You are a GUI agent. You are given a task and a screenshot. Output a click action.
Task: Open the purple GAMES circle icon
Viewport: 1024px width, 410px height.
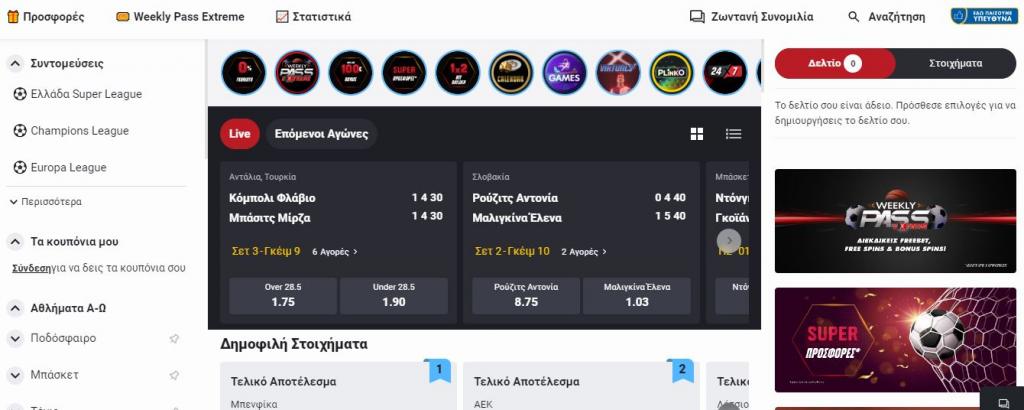[565, 72]
